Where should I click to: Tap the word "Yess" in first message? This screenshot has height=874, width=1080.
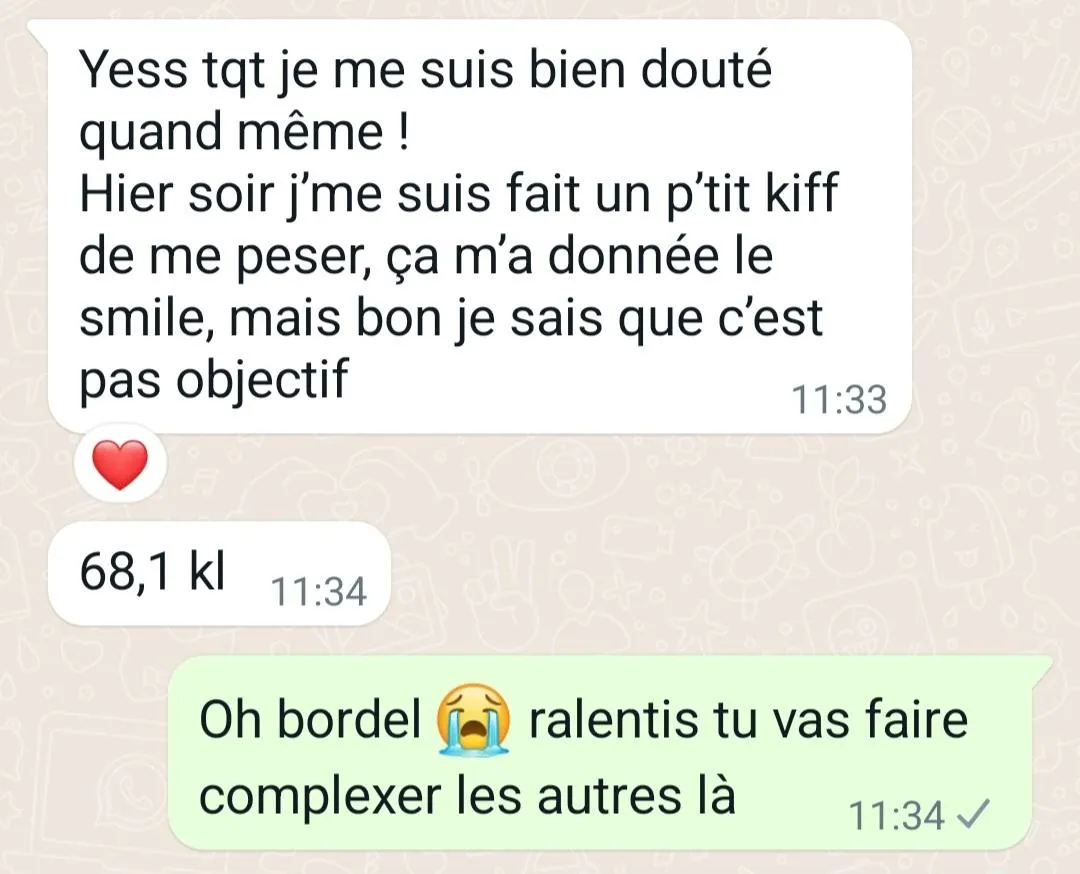click(133, 70)
